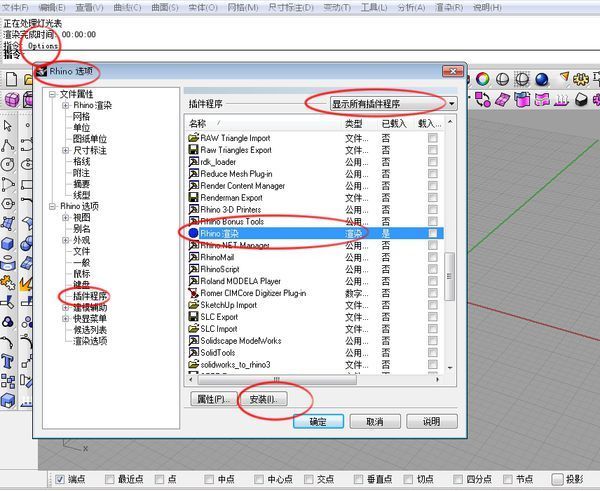Screen dimensions: 600x491
Task: Click the gear options icon in toolbar
Action: [580, 79]
